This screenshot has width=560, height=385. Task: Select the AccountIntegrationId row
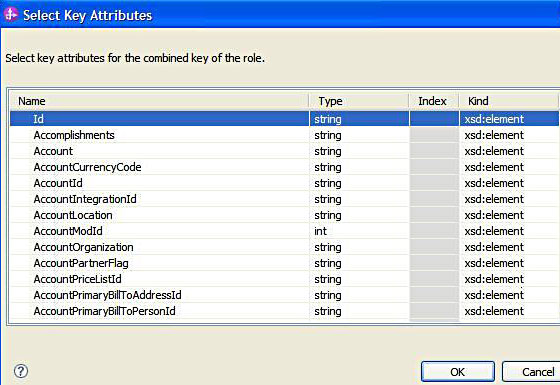pos(284,199)
